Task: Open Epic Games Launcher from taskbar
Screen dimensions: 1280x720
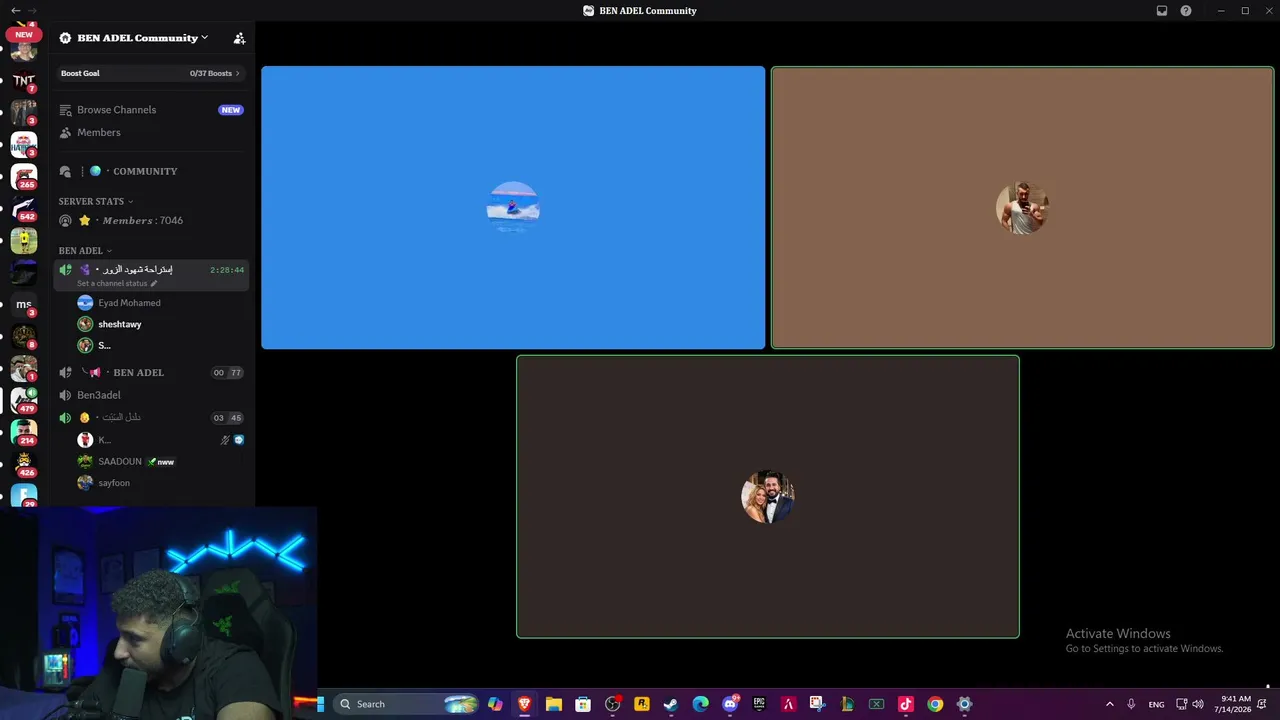Action: click(759, 704)
